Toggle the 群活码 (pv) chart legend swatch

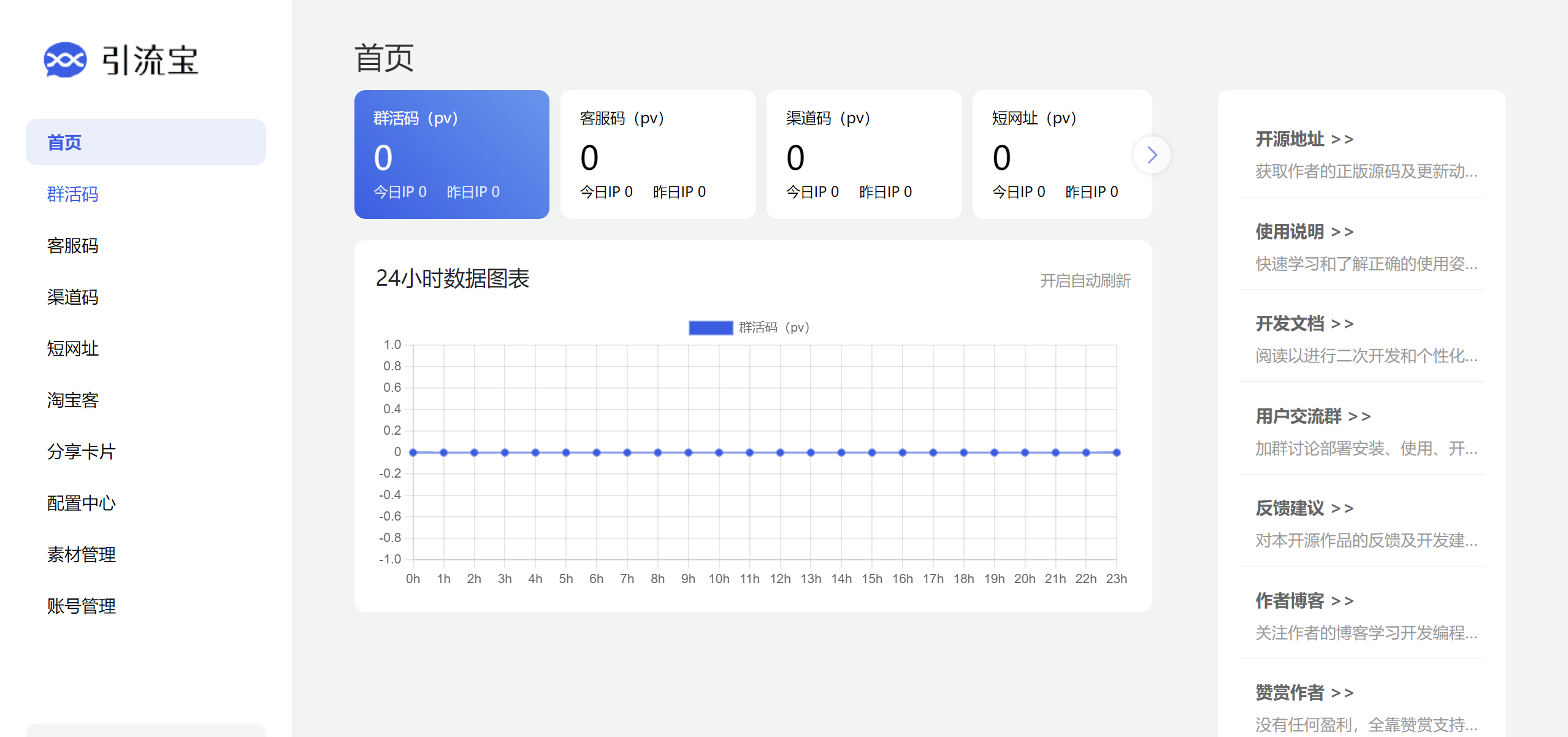pos(711,327)
